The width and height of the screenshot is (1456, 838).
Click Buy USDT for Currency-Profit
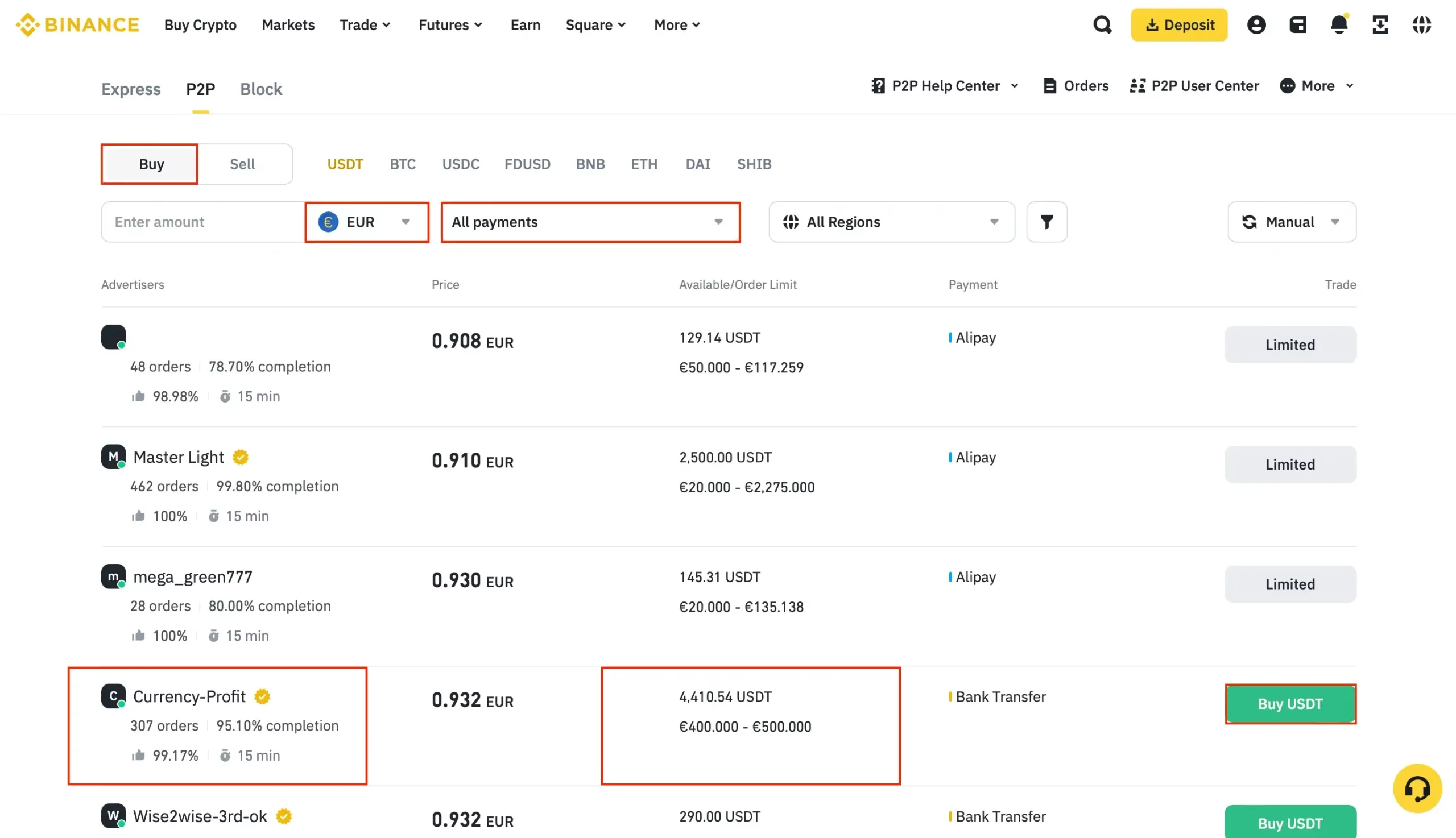coord(1289,703)
